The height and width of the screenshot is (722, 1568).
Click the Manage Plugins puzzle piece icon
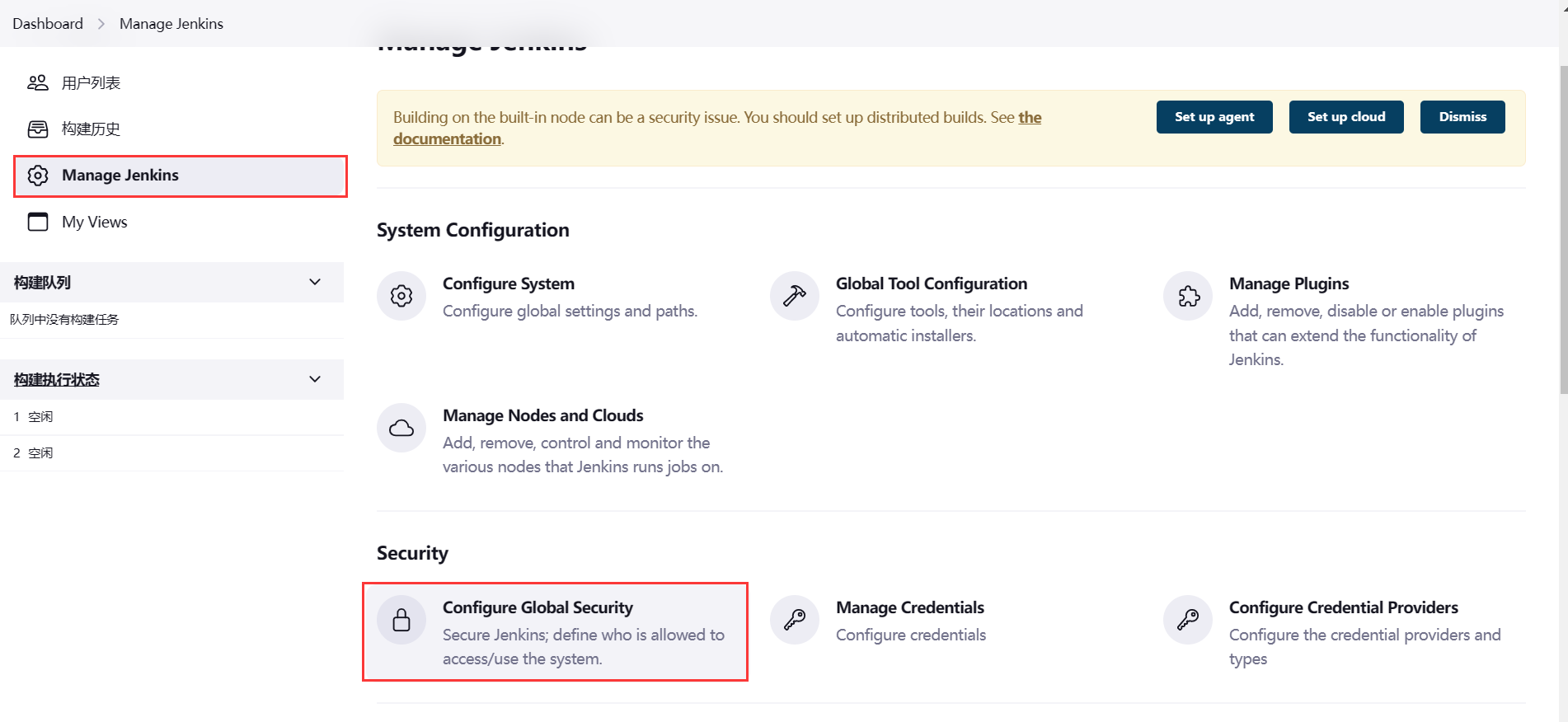click(1188, 296)
